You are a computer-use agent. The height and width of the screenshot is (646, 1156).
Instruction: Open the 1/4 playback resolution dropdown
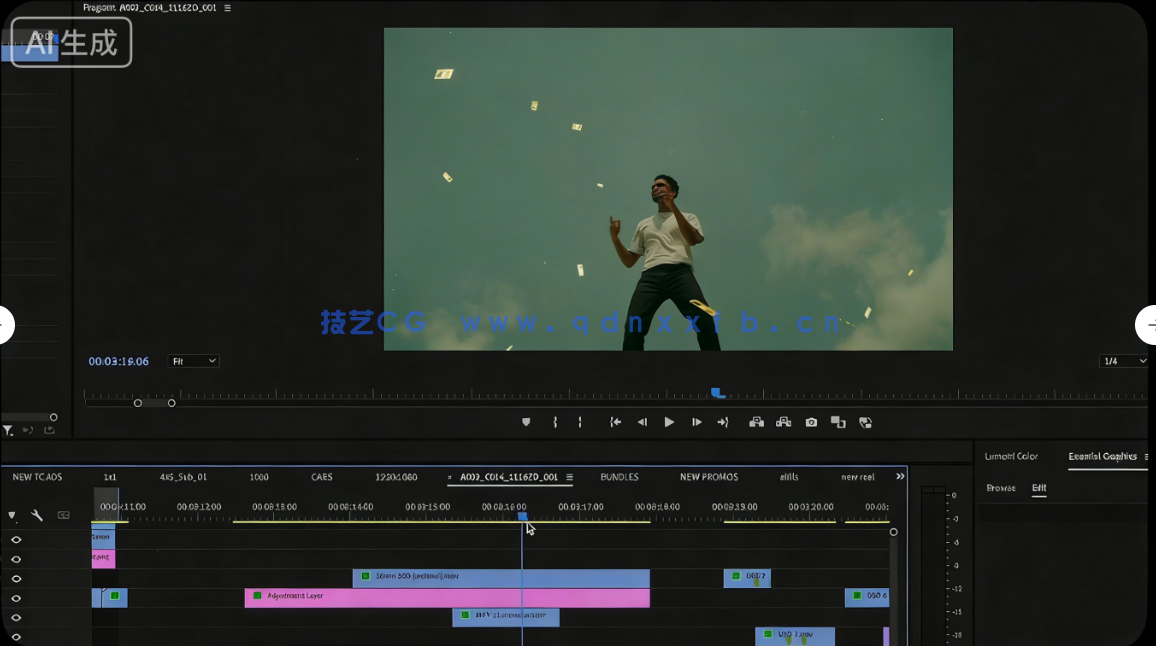click(1123, 361)
